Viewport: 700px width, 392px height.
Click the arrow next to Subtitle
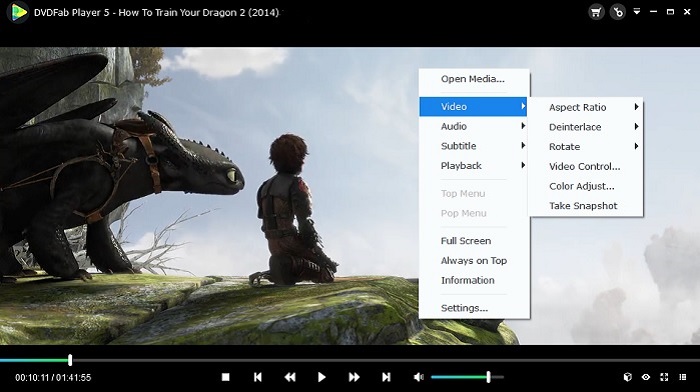pos(523,146)
